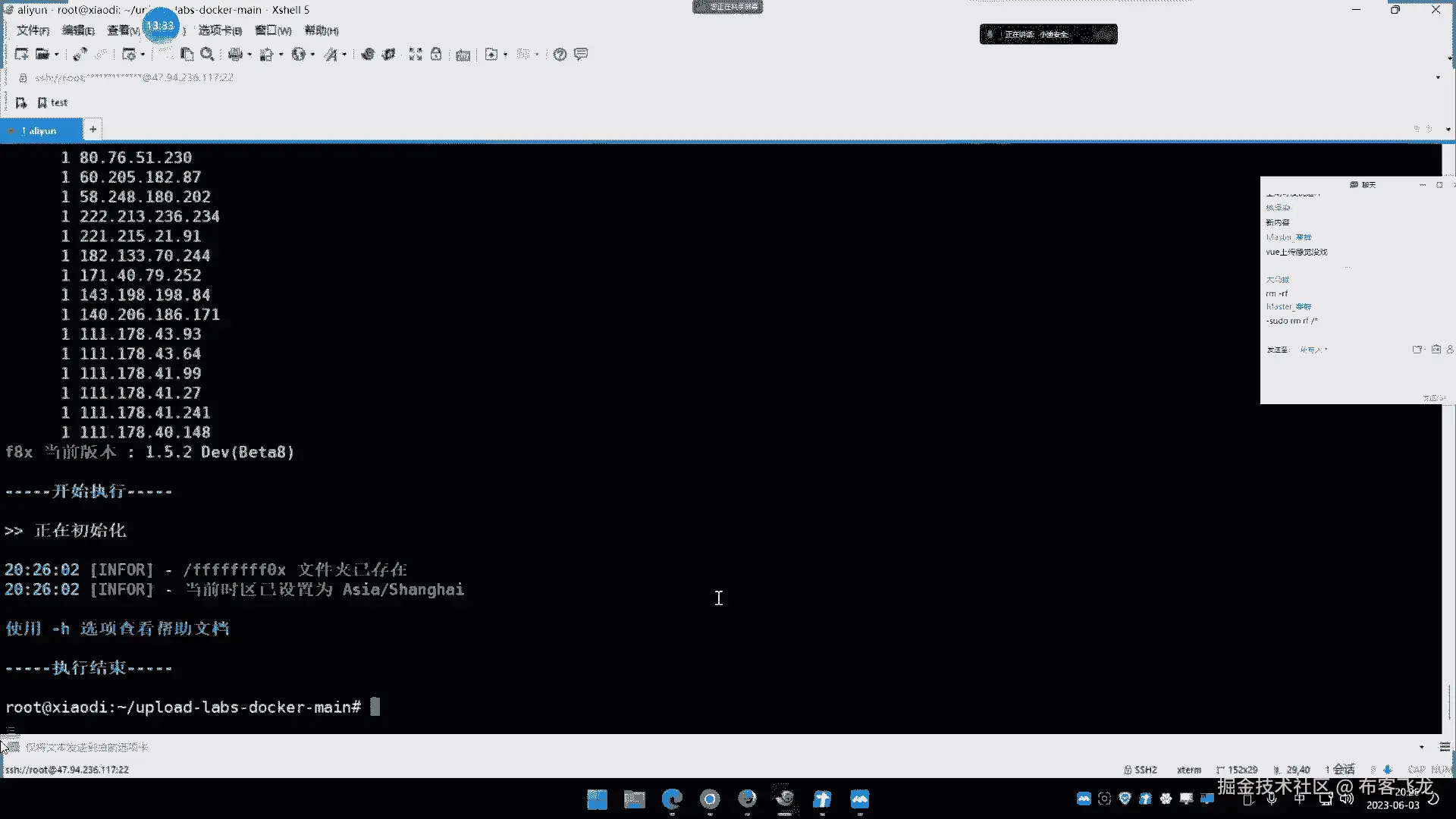Open Edge browser from taskbar
1456x819 pixels.
[672, 799]
